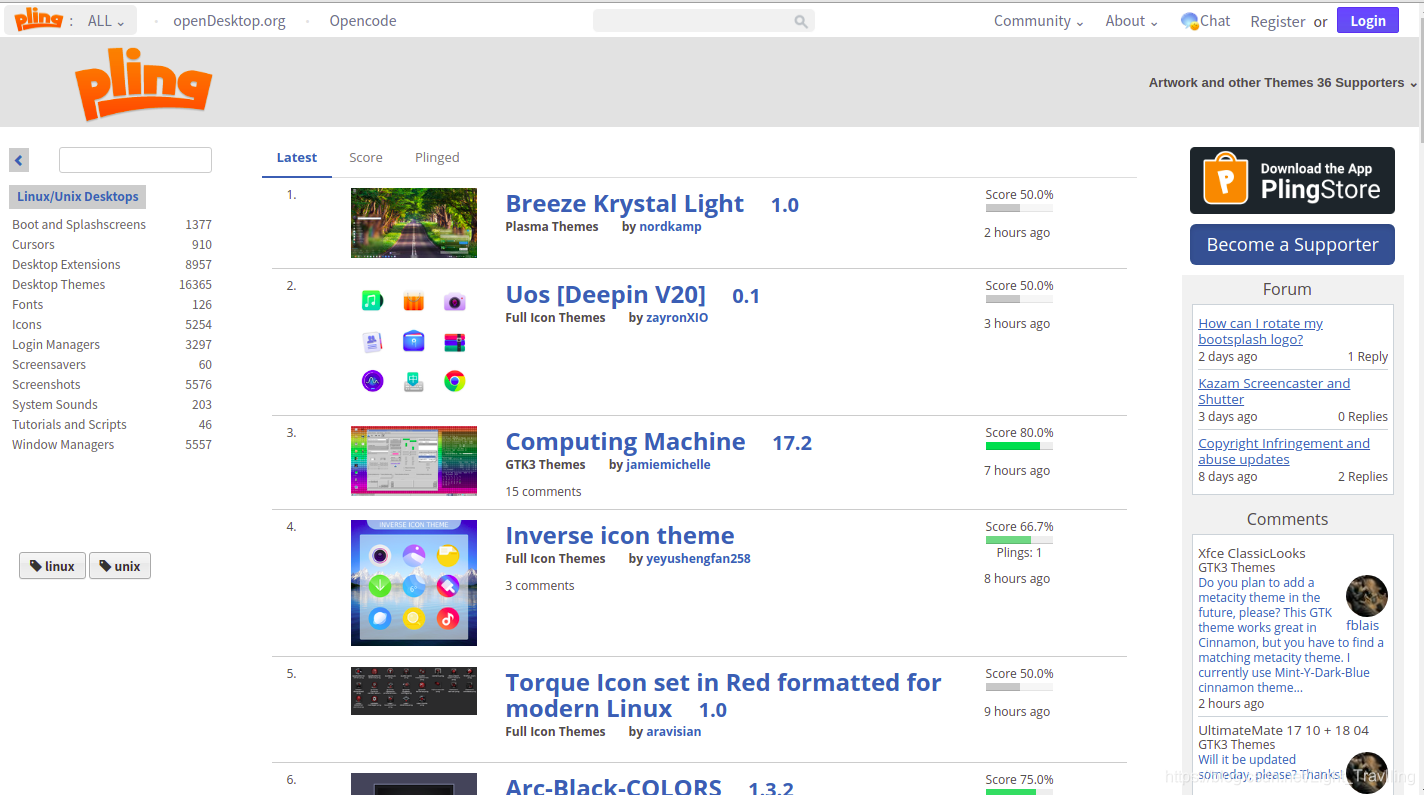Switch to the Latest tab

tap(297, 158)
